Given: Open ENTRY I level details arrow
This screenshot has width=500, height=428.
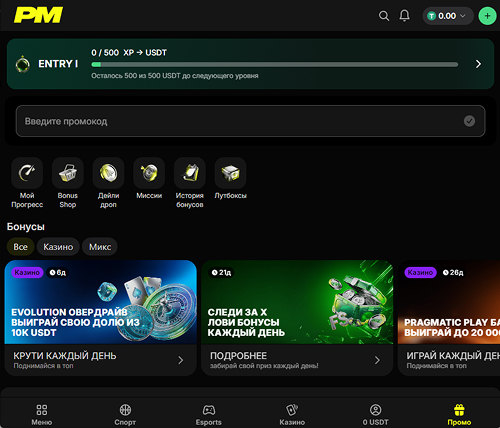Looking at the screenshot, I should (478, 64).
